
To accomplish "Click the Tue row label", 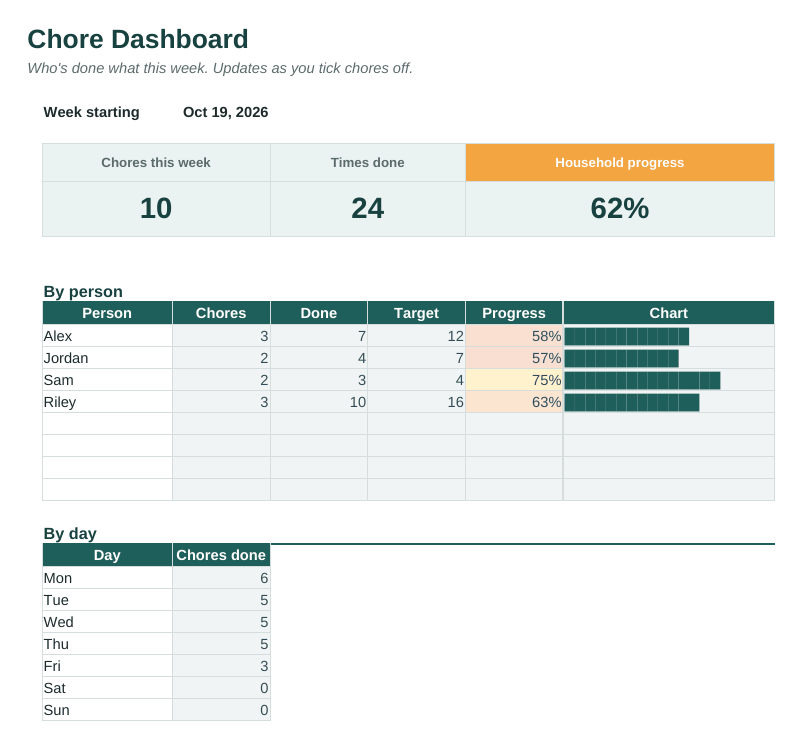I will (108, 600).
